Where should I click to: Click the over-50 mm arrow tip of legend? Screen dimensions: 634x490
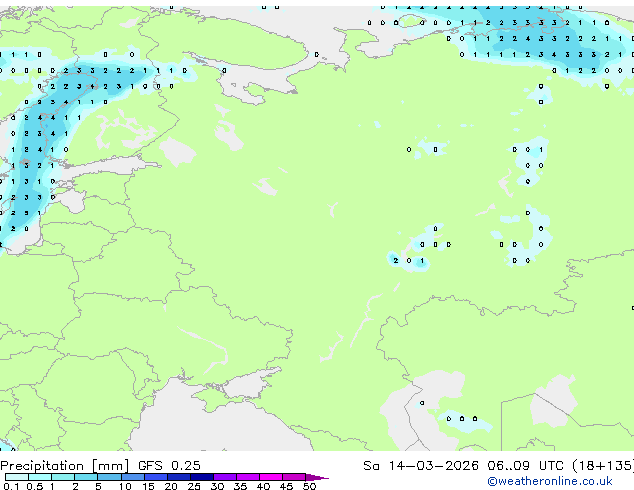click(x=317, y=478)
